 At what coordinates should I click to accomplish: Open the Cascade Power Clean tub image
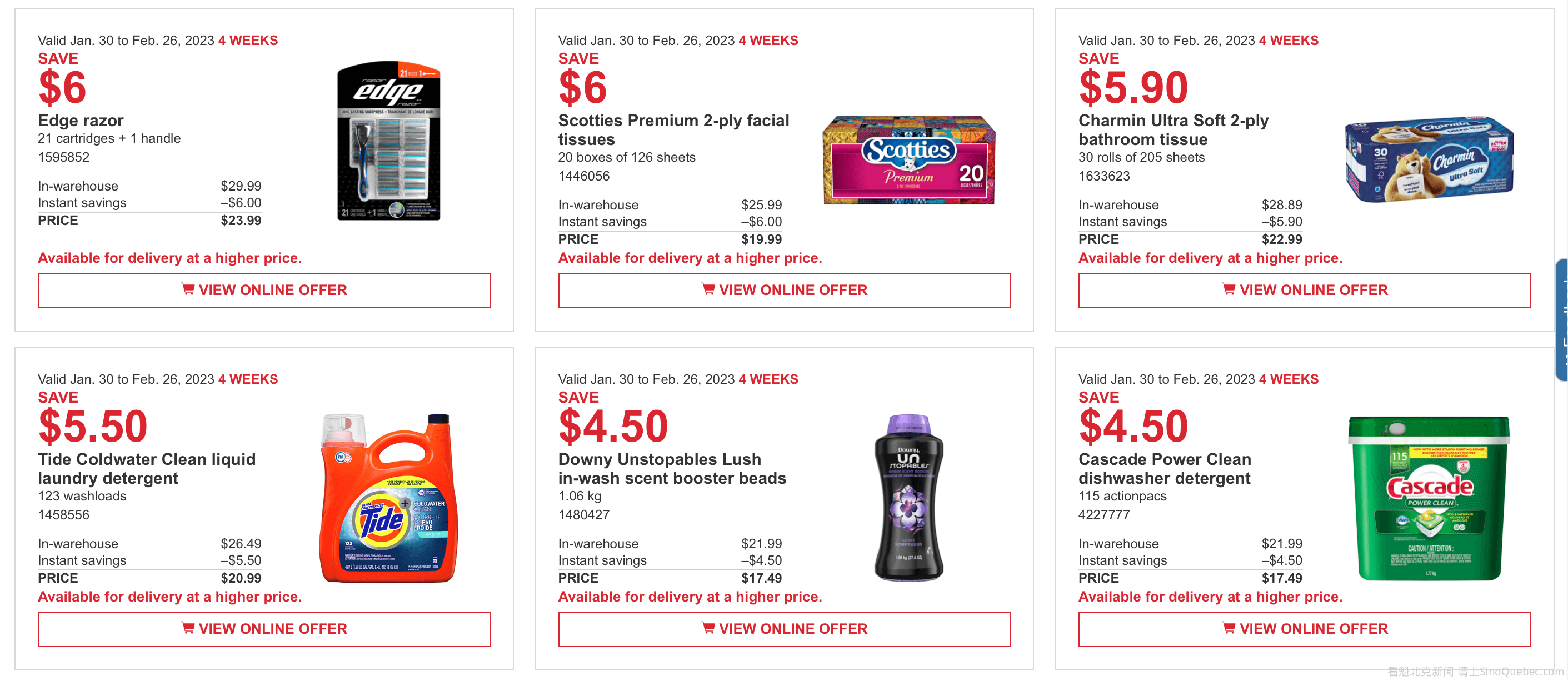1429,498
